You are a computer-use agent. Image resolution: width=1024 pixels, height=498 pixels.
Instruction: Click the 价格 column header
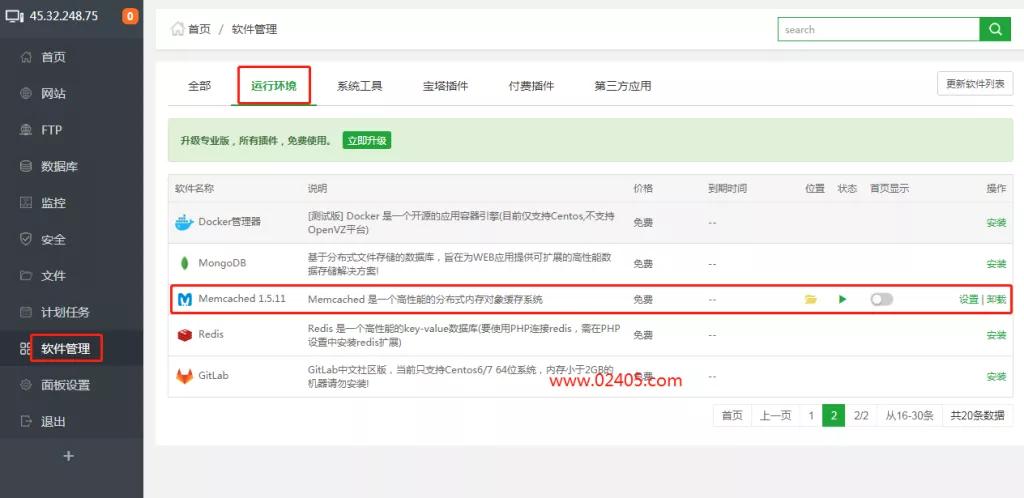tap(643, 189)
